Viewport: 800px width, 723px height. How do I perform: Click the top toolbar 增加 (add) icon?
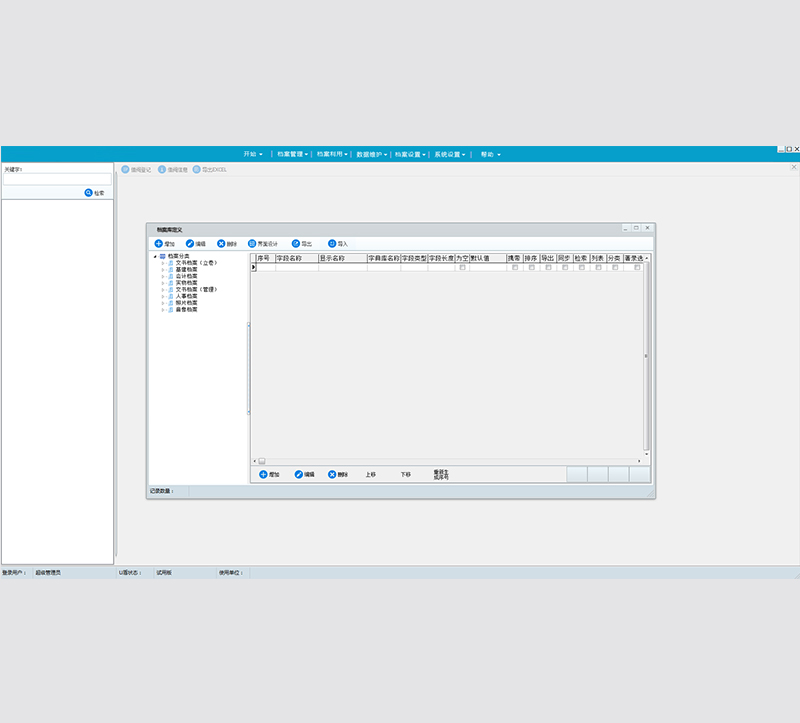coord(158,243)
